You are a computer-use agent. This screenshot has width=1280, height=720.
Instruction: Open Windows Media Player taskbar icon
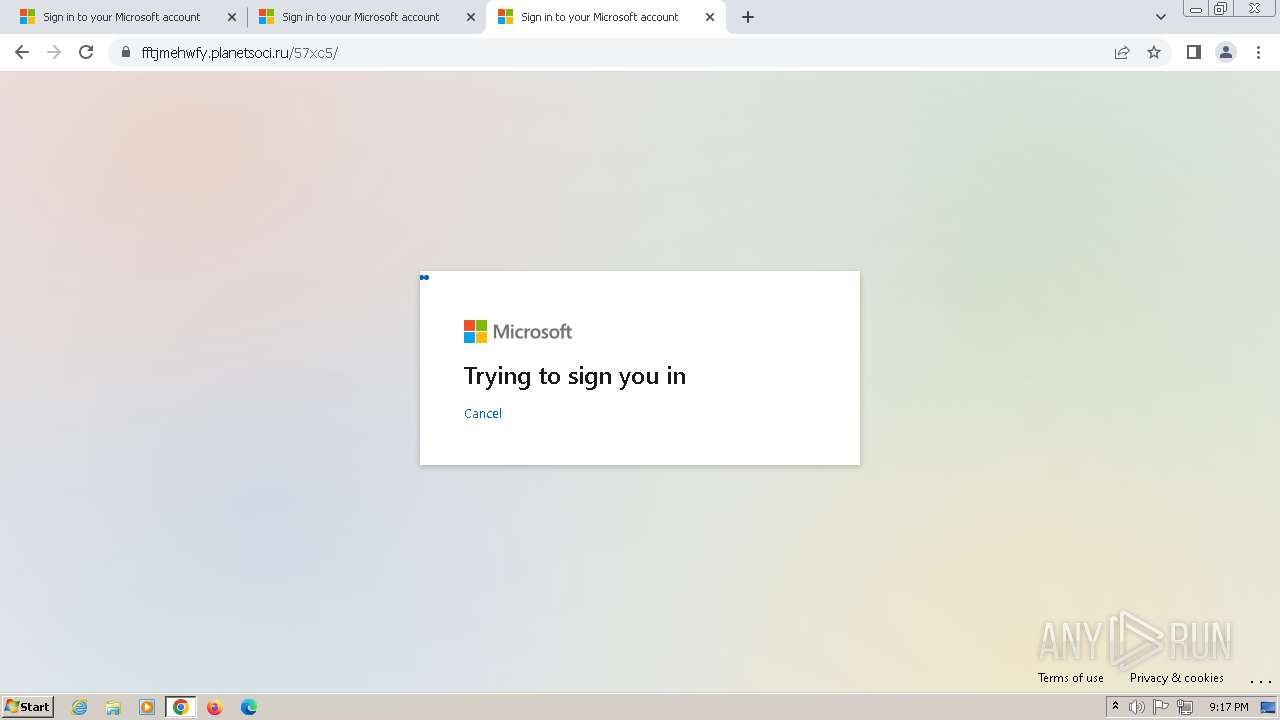pos(147,707)
